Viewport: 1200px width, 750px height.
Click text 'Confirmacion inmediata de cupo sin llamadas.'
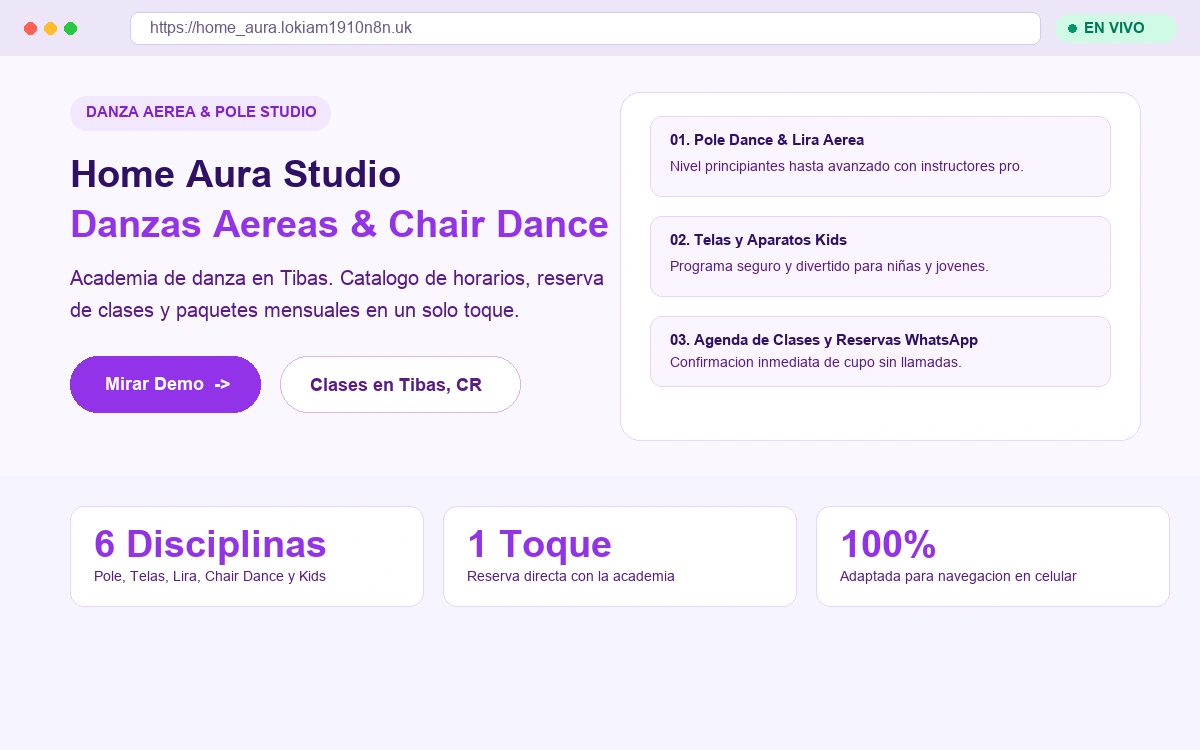816,362
